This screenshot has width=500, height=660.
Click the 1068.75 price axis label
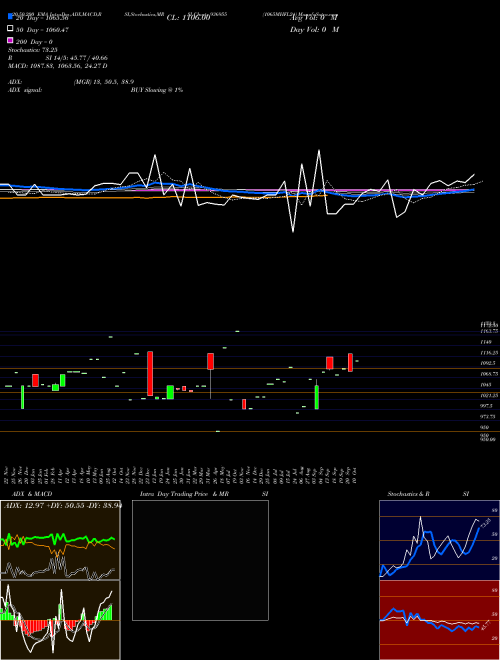[x=489, y=374]
